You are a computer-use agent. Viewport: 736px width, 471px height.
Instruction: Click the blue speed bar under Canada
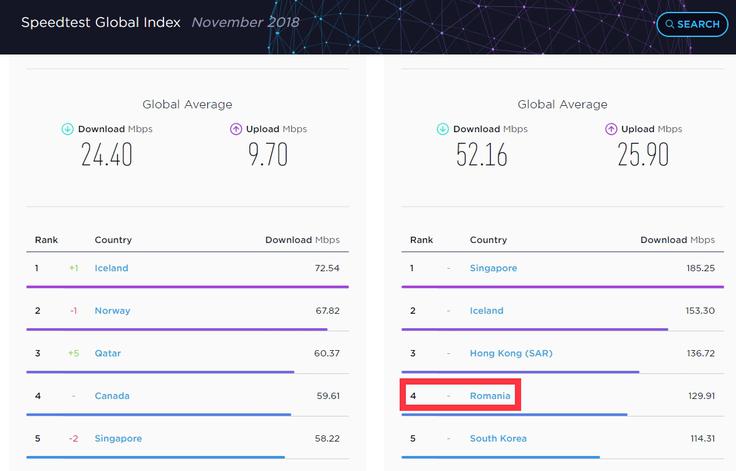159,415
